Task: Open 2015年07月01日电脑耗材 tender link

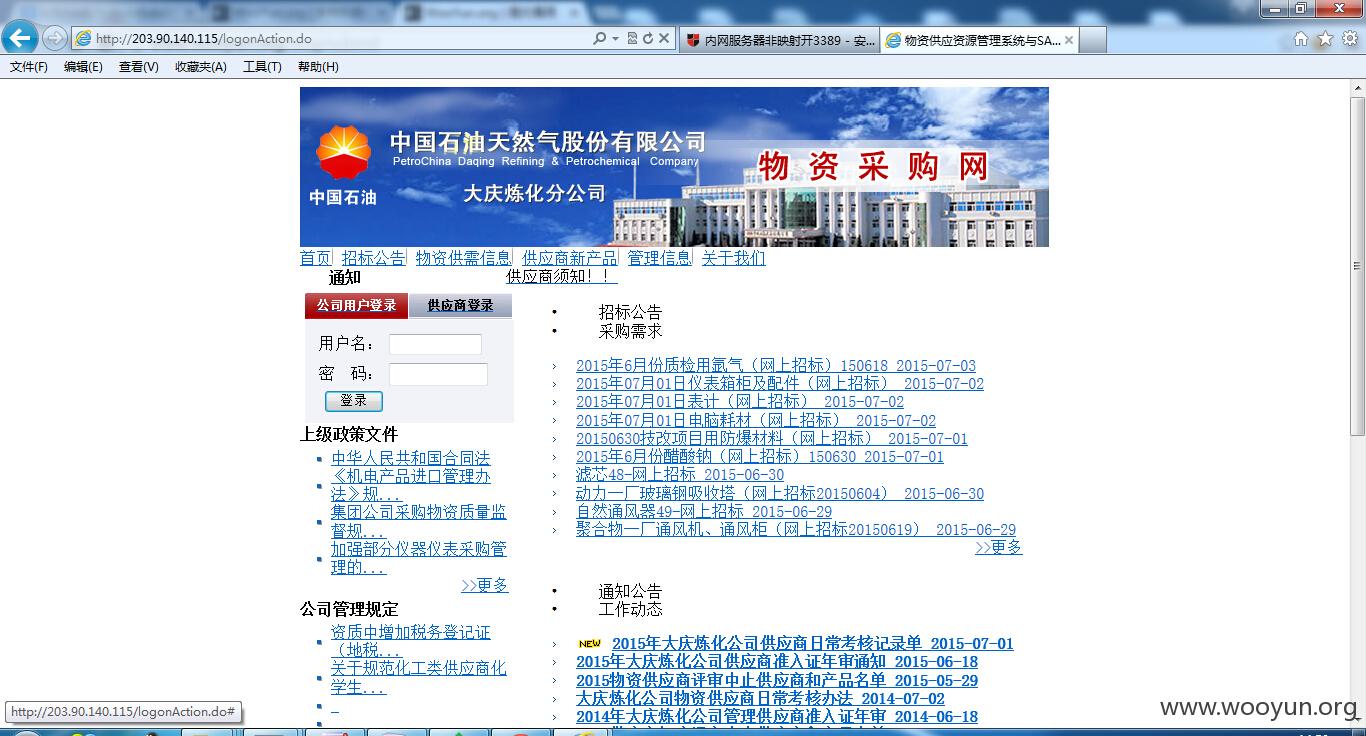Action: pyautogui.click(x=756, y=421)
